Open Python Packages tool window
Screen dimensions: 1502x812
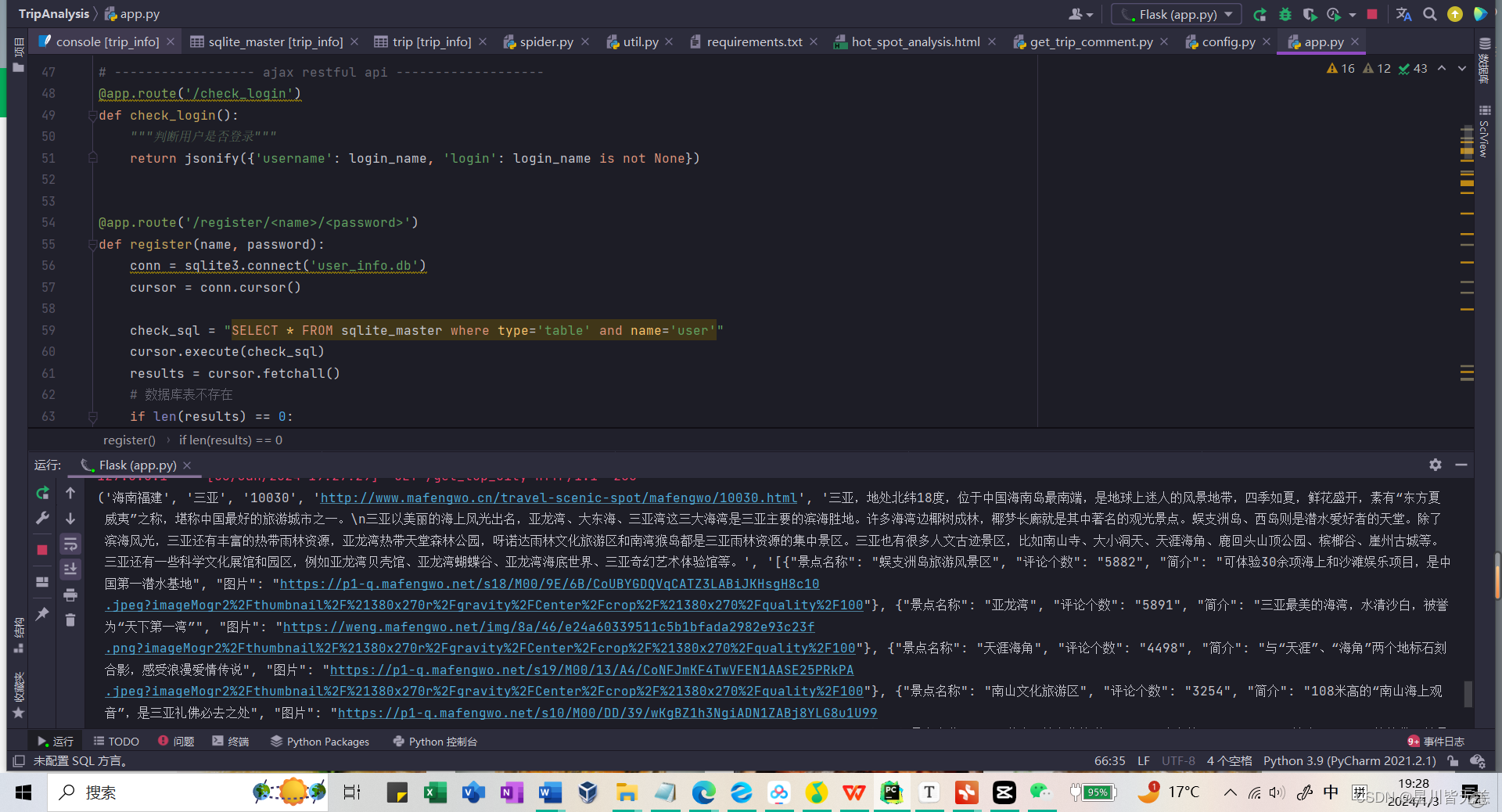(319, 741)
